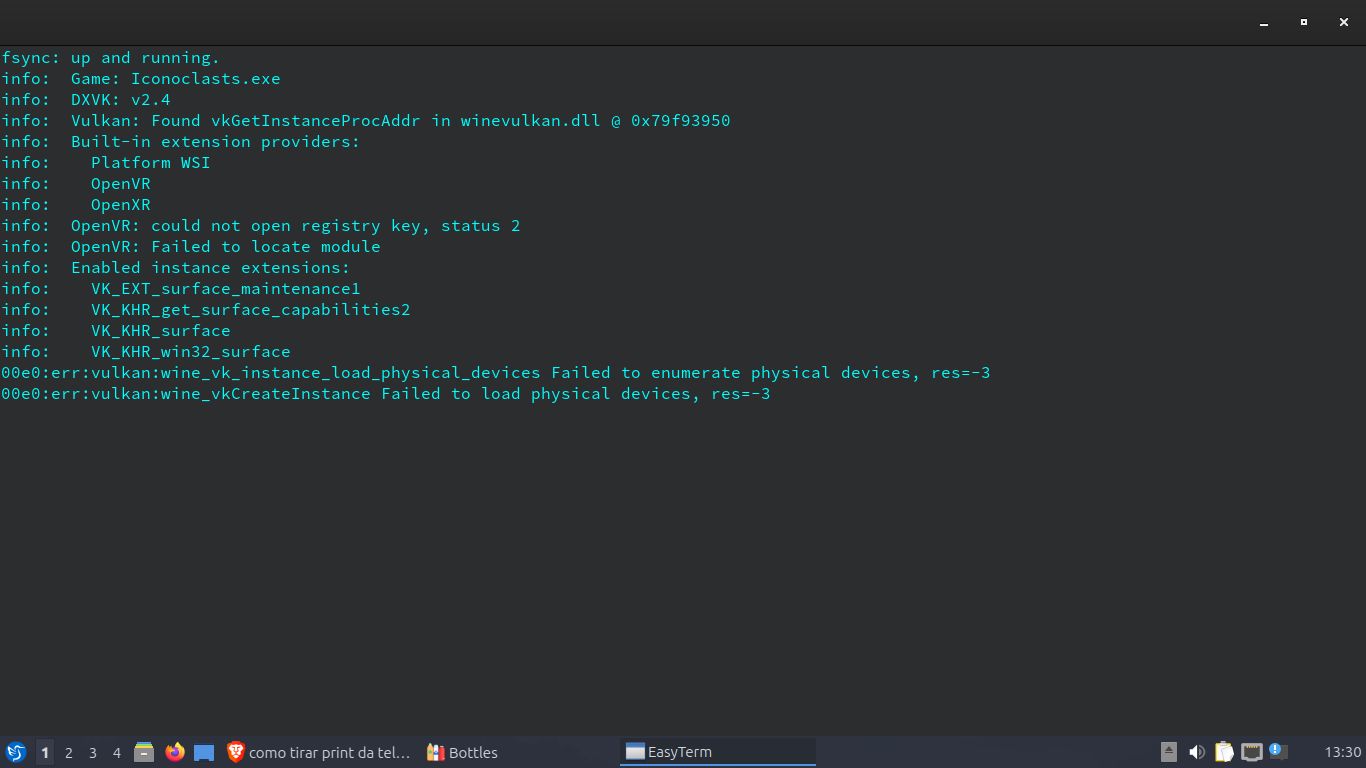
Task: Click the 'Platform WSI' line
Action: (x=106, y=163)
